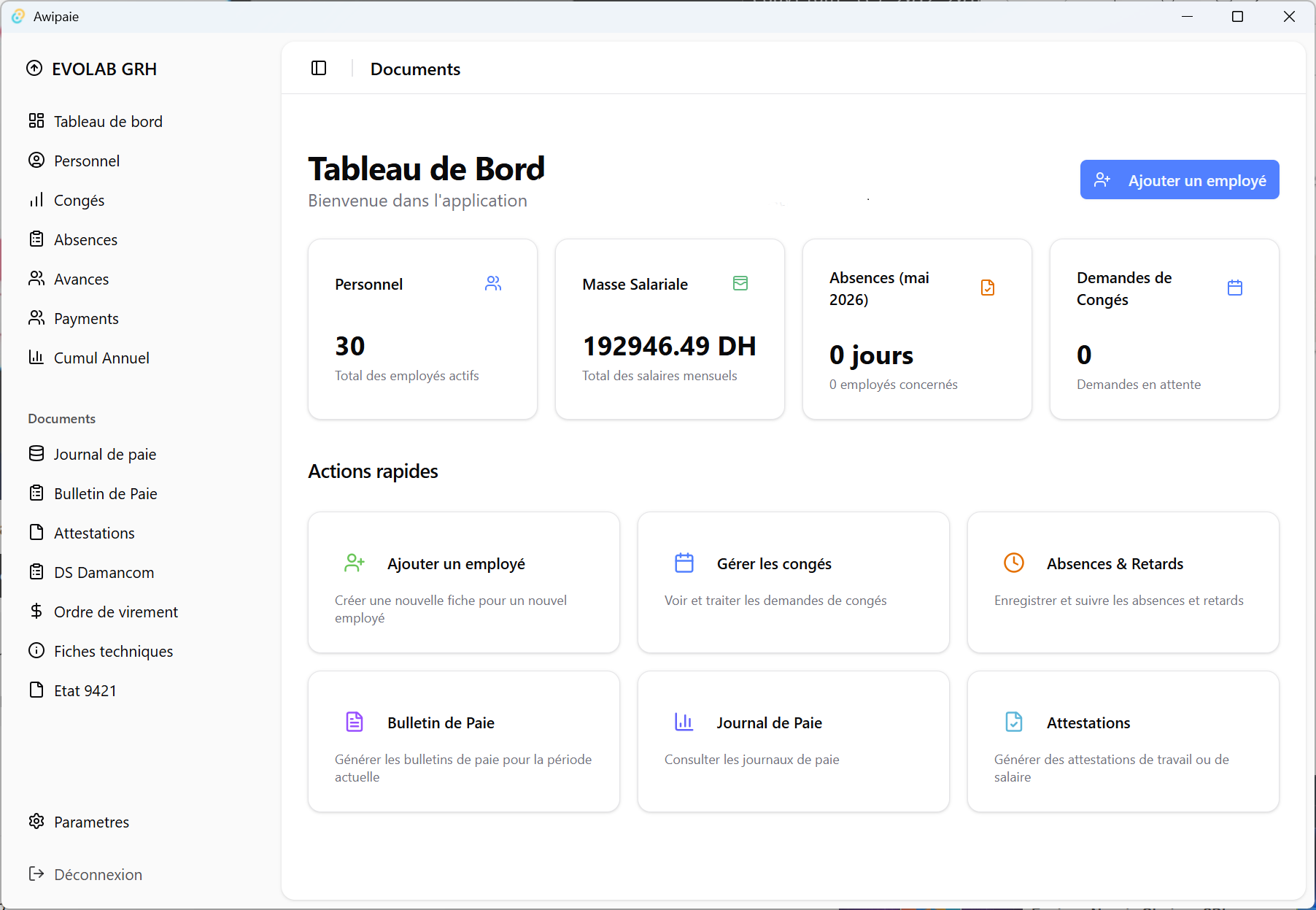1316x910 pixels.
Task: Click the EVOLAB GRH logo icon
Action: pyautogui.click(x=34, y=69)
